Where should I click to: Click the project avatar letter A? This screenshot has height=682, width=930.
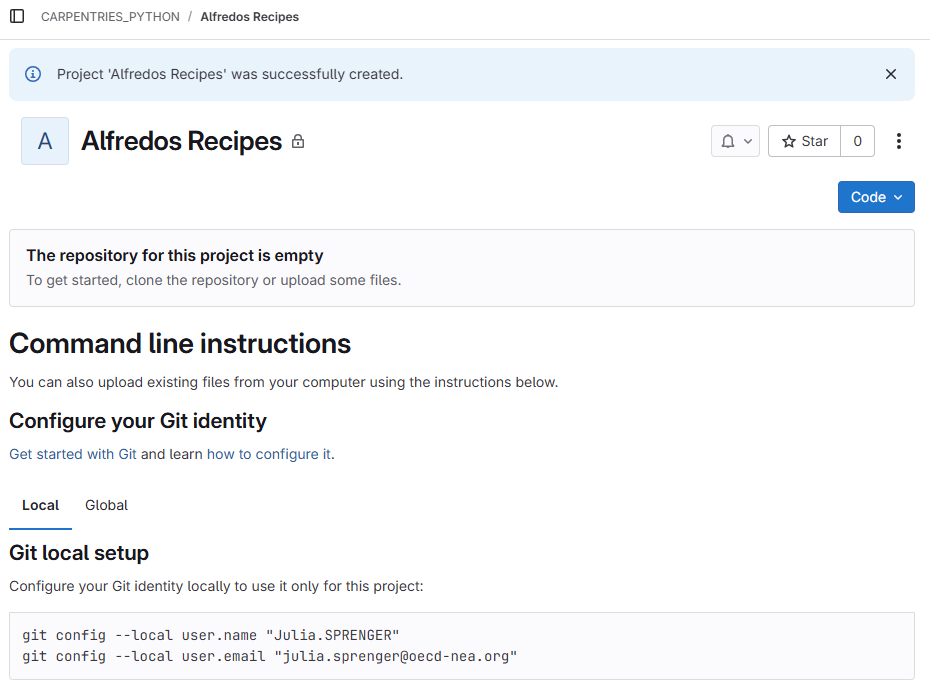(x=44, y=140)
